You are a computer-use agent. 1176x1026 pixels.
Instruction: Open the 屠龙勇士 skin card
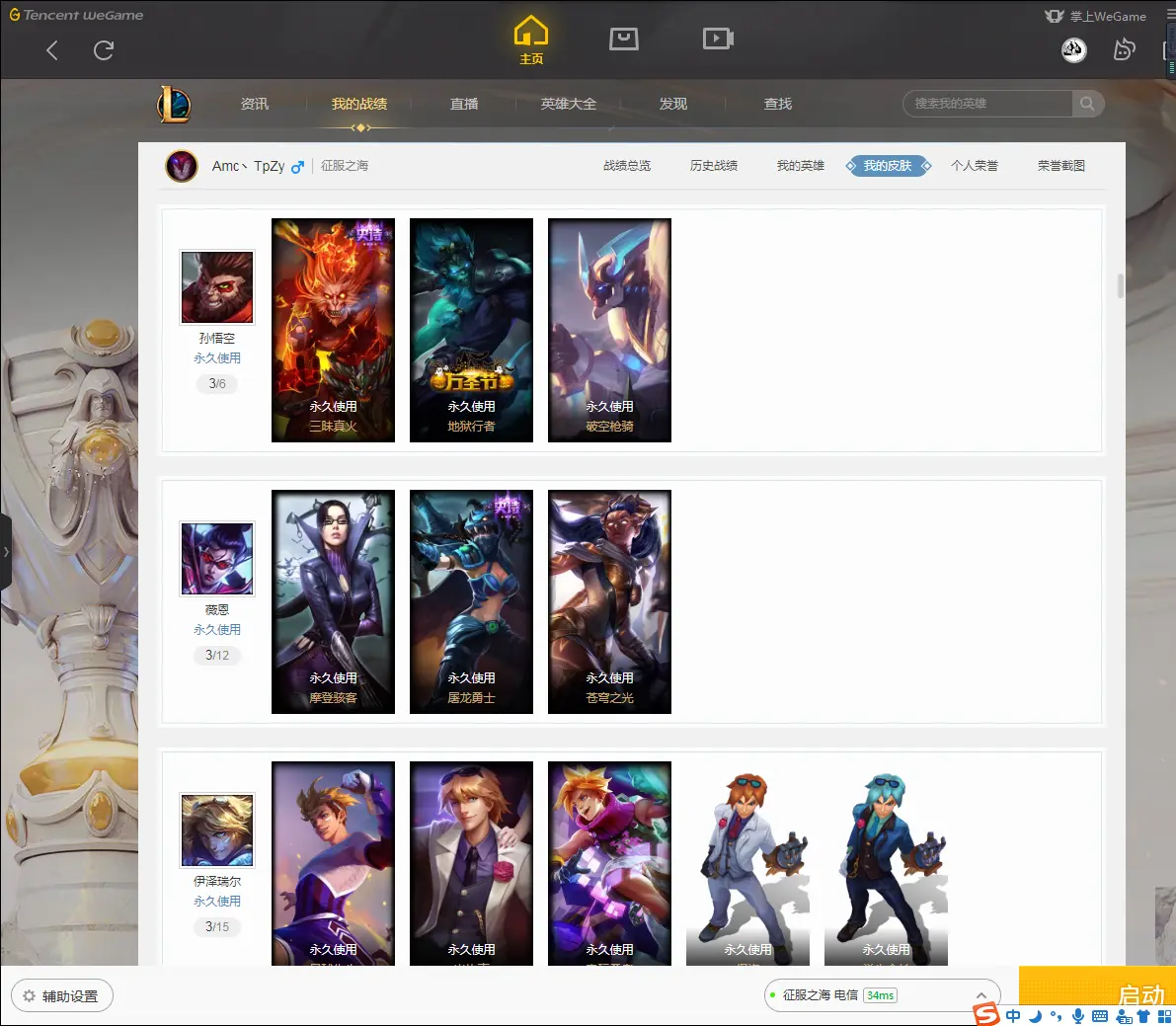[471, 601]
